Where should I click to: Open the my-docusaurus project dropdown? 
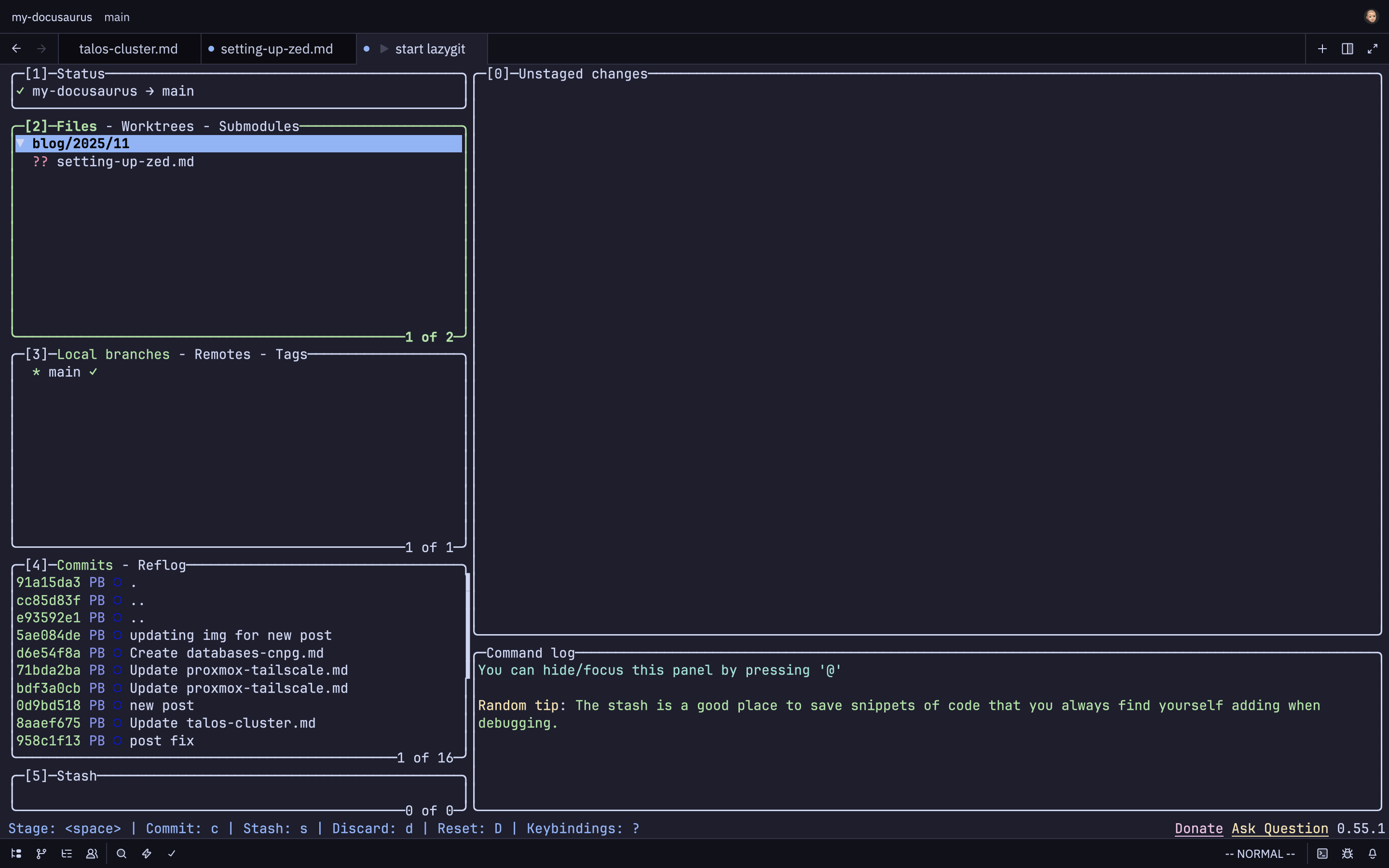coord(52,17)
